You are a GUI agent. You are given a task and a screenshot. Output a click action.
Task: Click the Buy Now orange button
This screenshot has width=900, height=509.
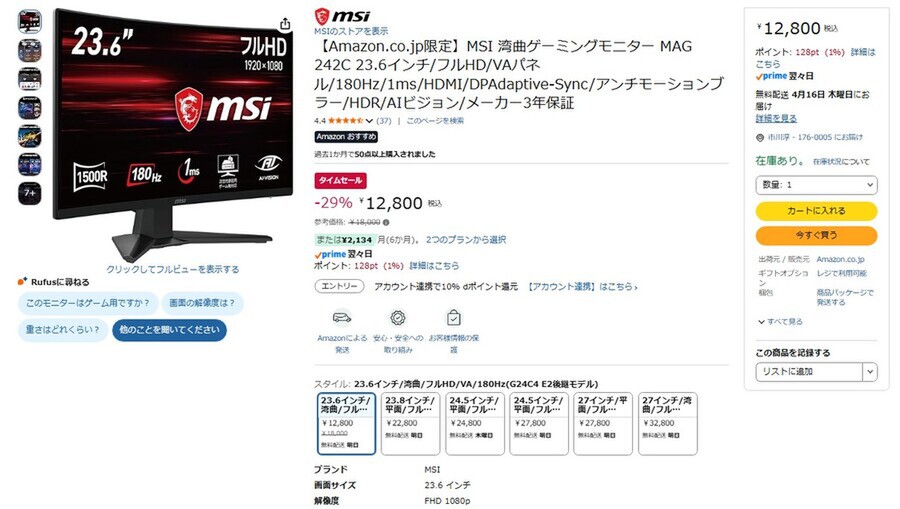coord(816,235)
